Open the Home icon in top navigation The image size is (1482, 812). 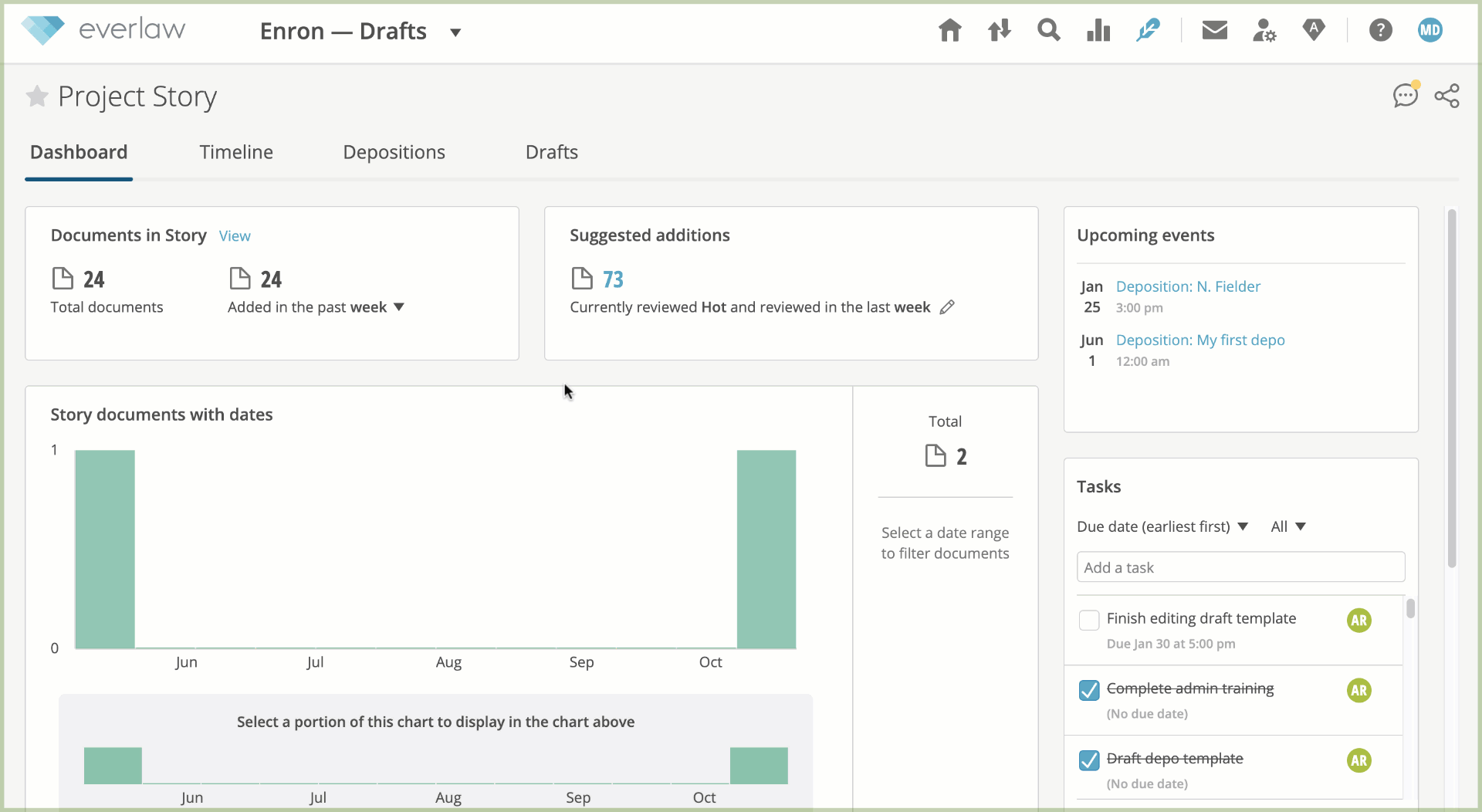[949, 31]
